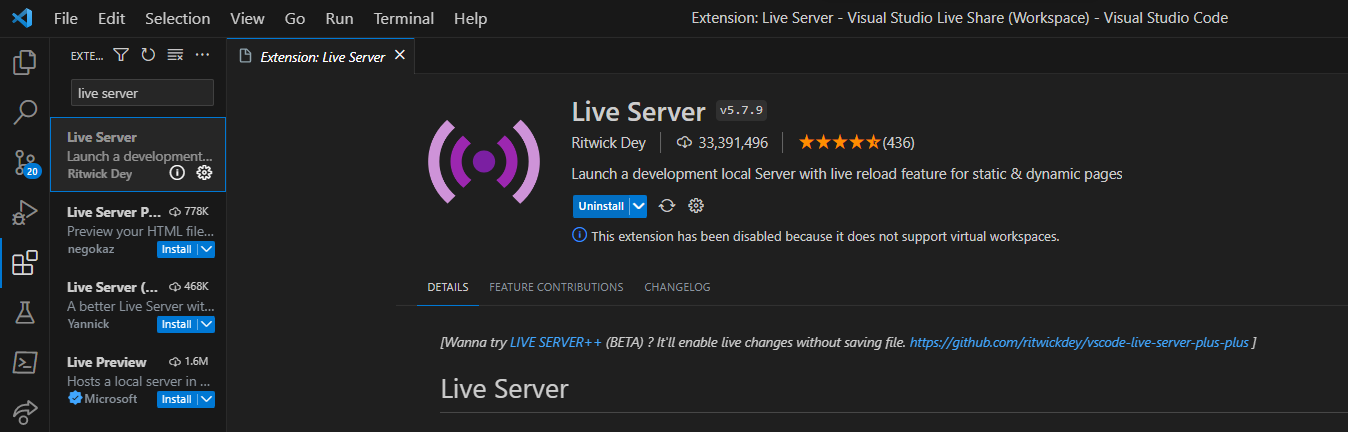Switch to the Feature Contributions tab
This screenshot has width=1348, height=432.
point(556,287)
